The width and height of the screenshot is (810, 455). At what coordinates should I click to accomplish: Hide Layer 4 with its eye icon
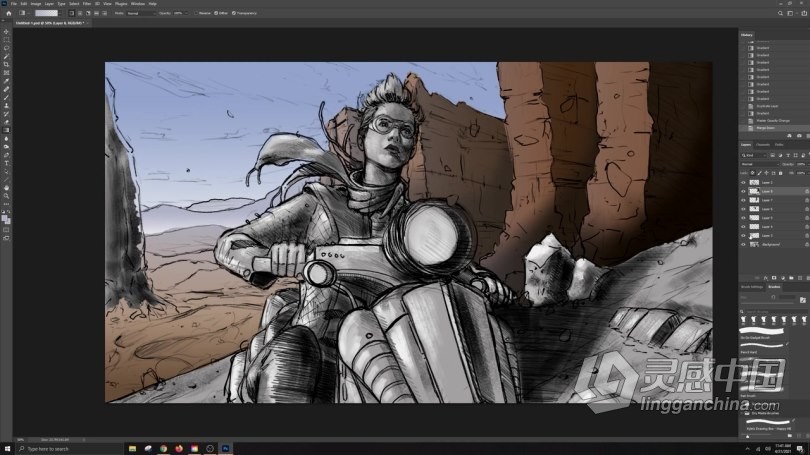[743, 227]
